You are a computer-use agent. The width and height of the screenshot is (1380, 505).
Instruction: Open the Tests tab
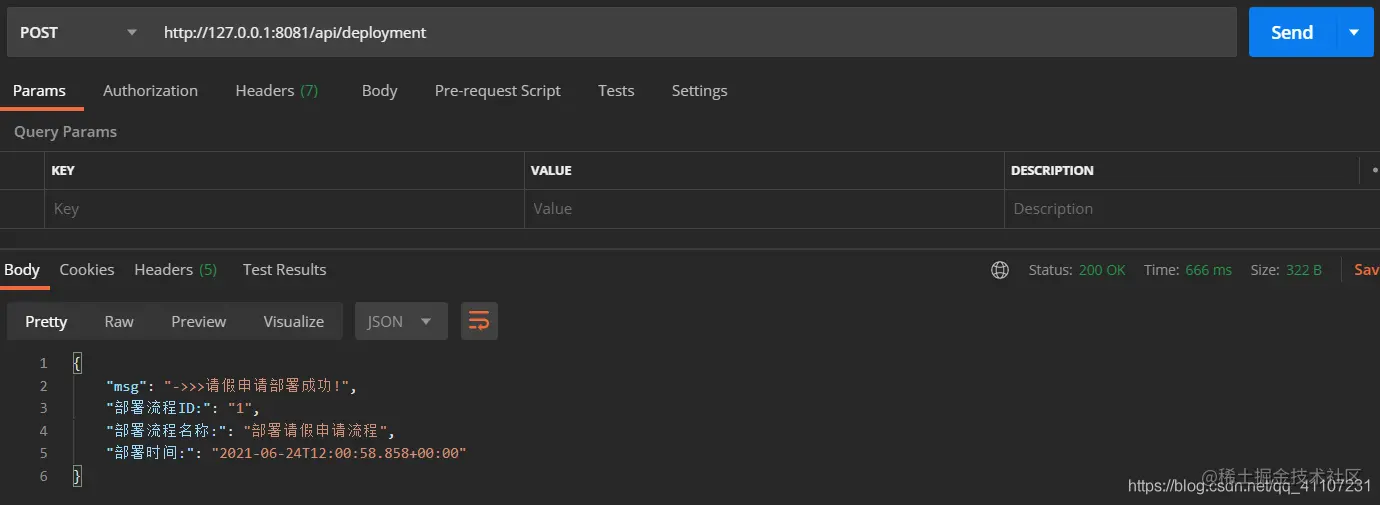(616, 90)
